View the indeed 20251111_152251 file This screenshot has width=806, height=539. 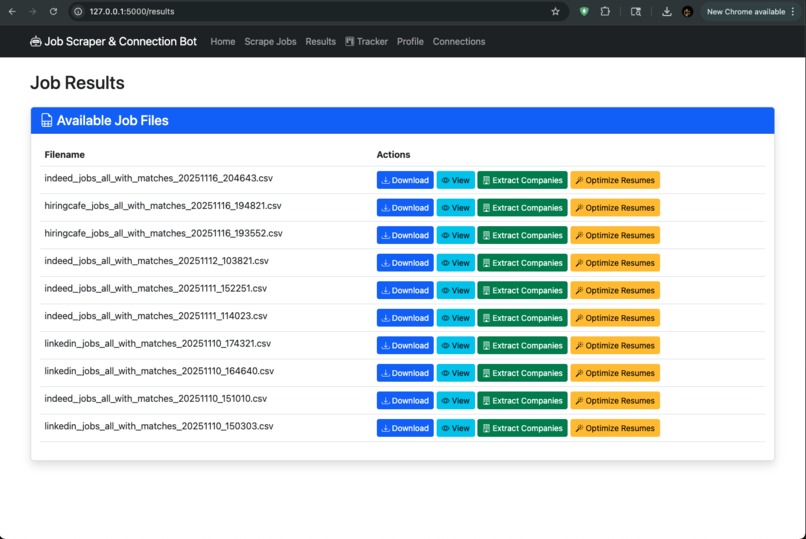pos(455,290)
